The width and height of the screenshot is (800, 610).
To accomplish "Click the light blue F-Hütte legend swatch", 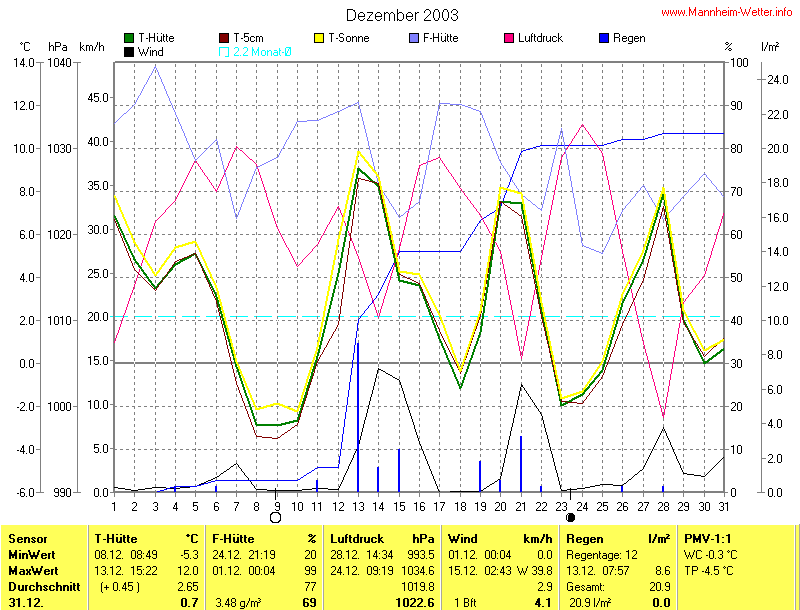I will (415, 38).
